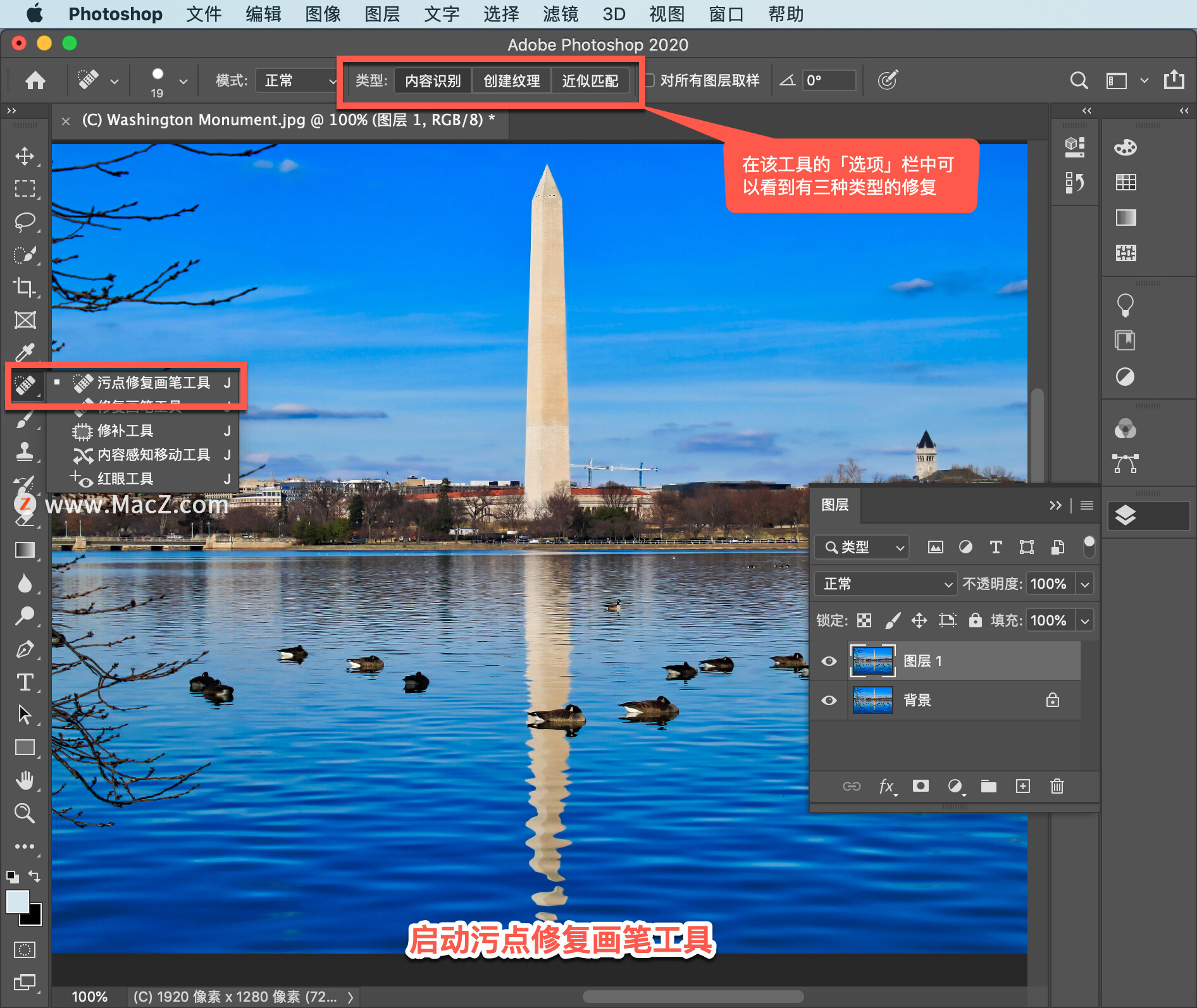Enable Sample All Layers checkbox
Viewport: 1197px width, 1008px height.
649,80
